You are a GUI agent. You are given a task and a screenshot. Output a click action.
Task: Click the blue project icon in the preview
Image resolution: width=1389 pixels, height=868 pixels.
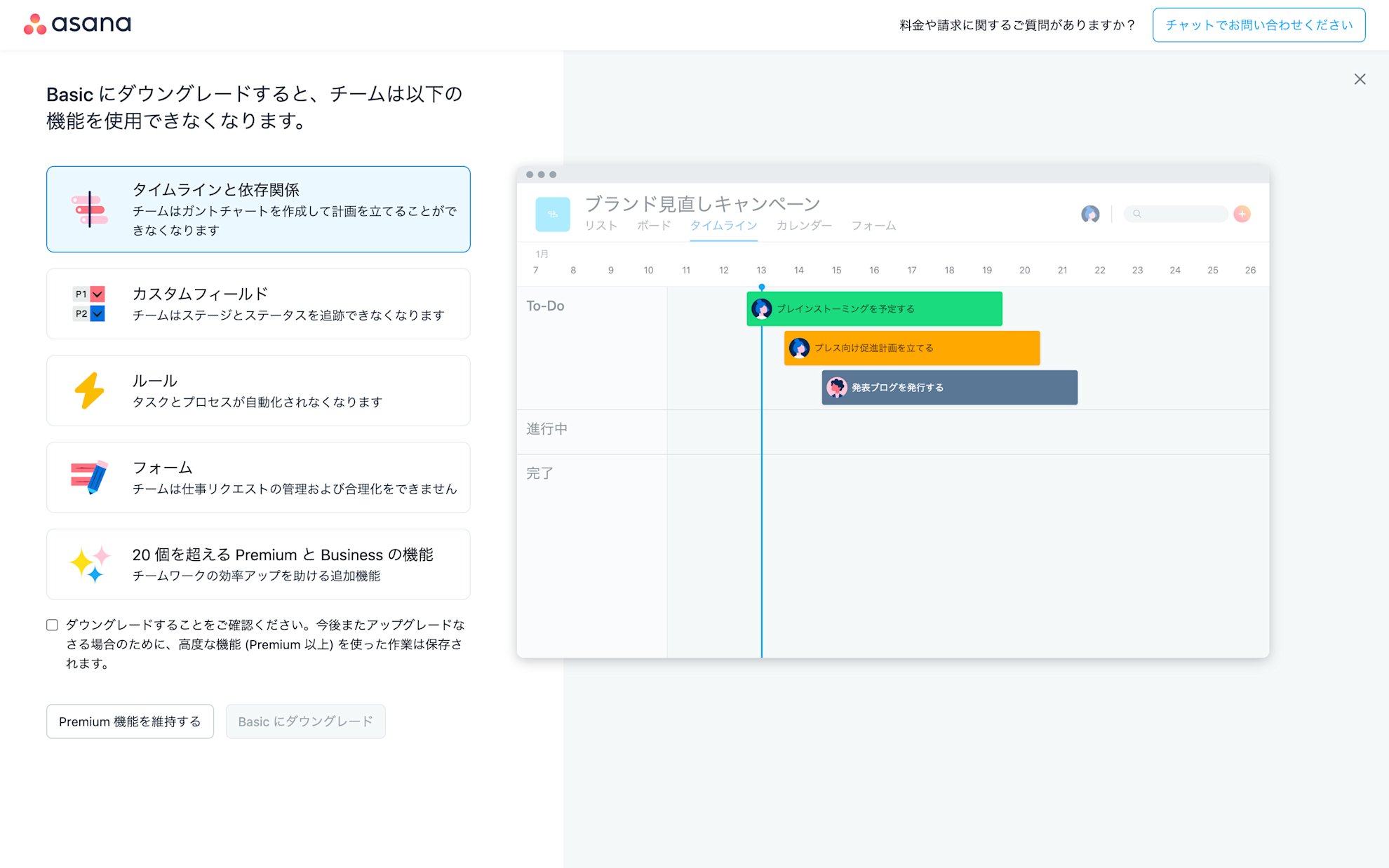pyautogui.click(x=553, y=214)
